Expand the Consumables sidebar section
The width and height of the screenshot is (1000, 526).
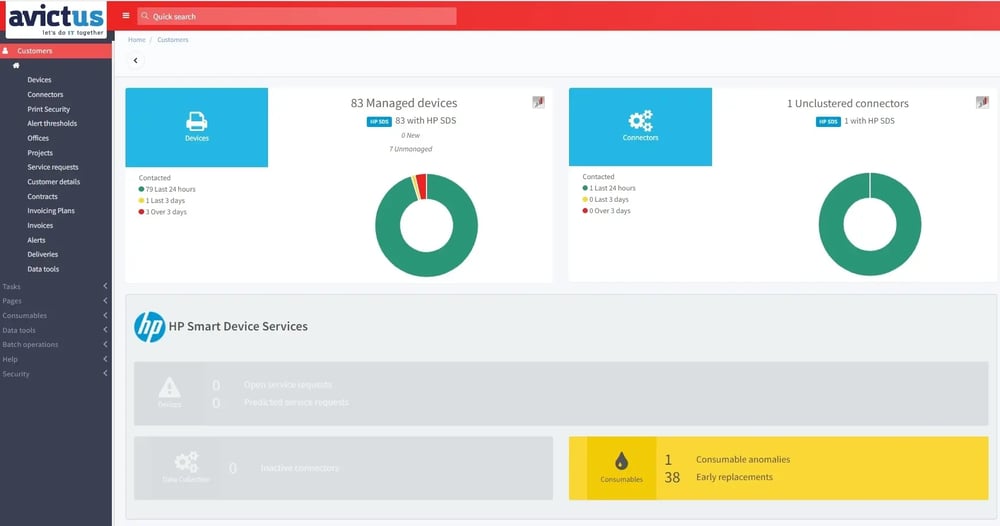click(x=56, y=316)
